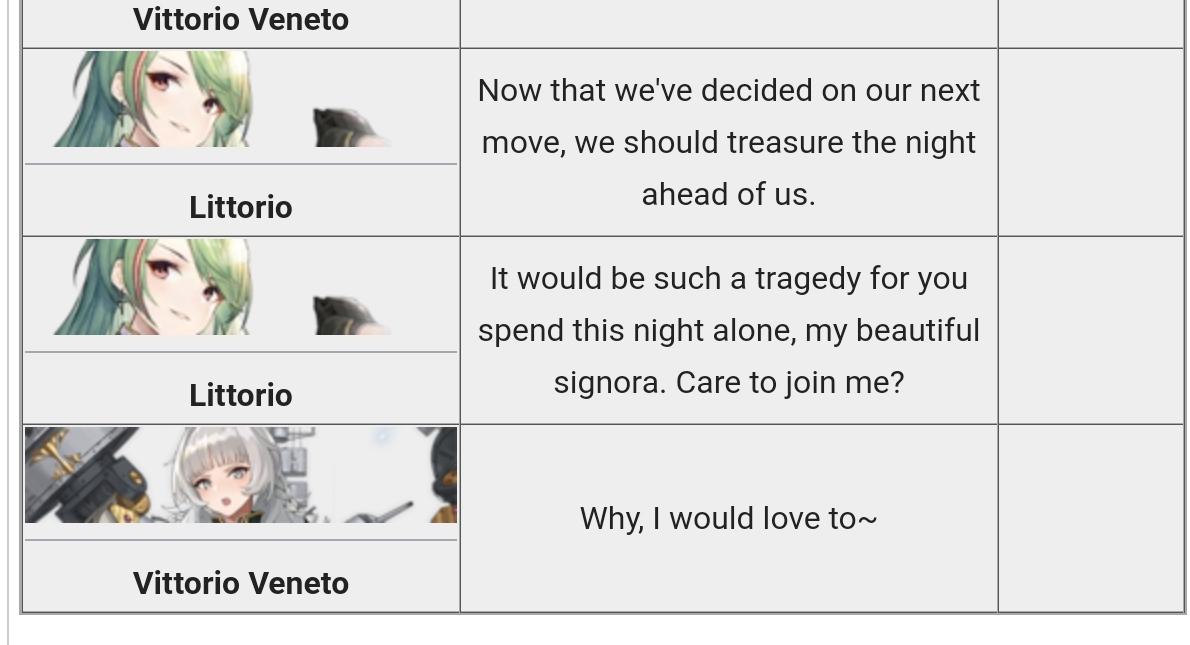Screen dimensions: 1190x645
Task: Click the empty right cell beside the 'treasure the night' line
Action: [x=1091, y=143]
